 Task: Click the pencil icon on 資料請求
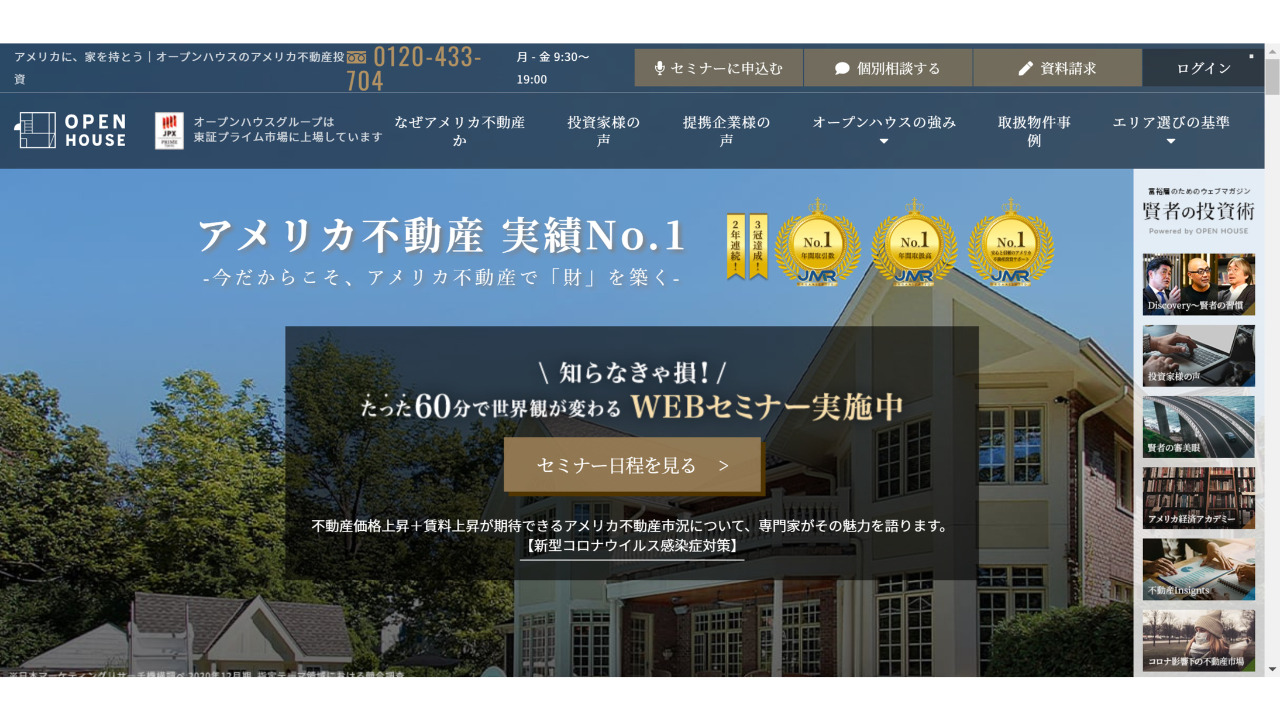1025,68
